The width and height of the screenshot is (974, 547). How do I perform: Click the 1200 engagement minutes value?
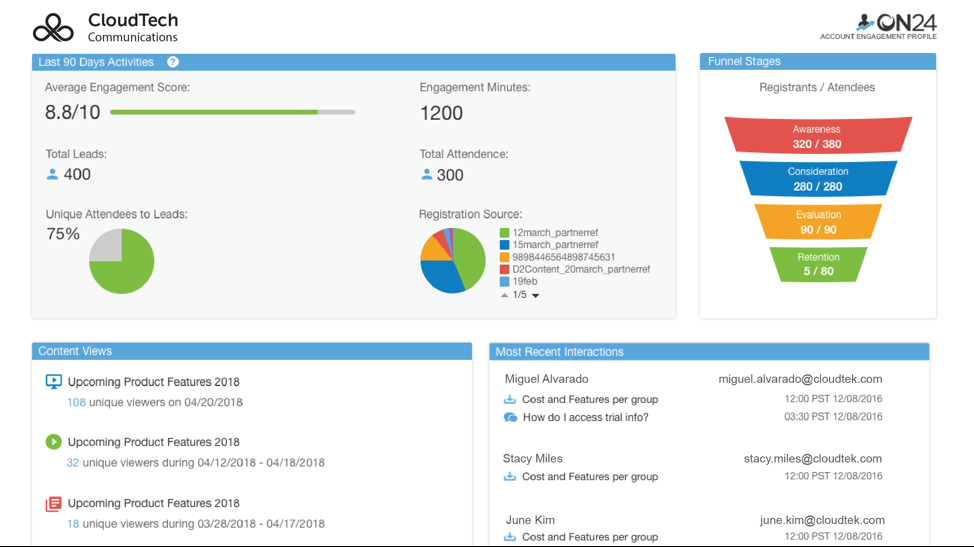[441, 113]
